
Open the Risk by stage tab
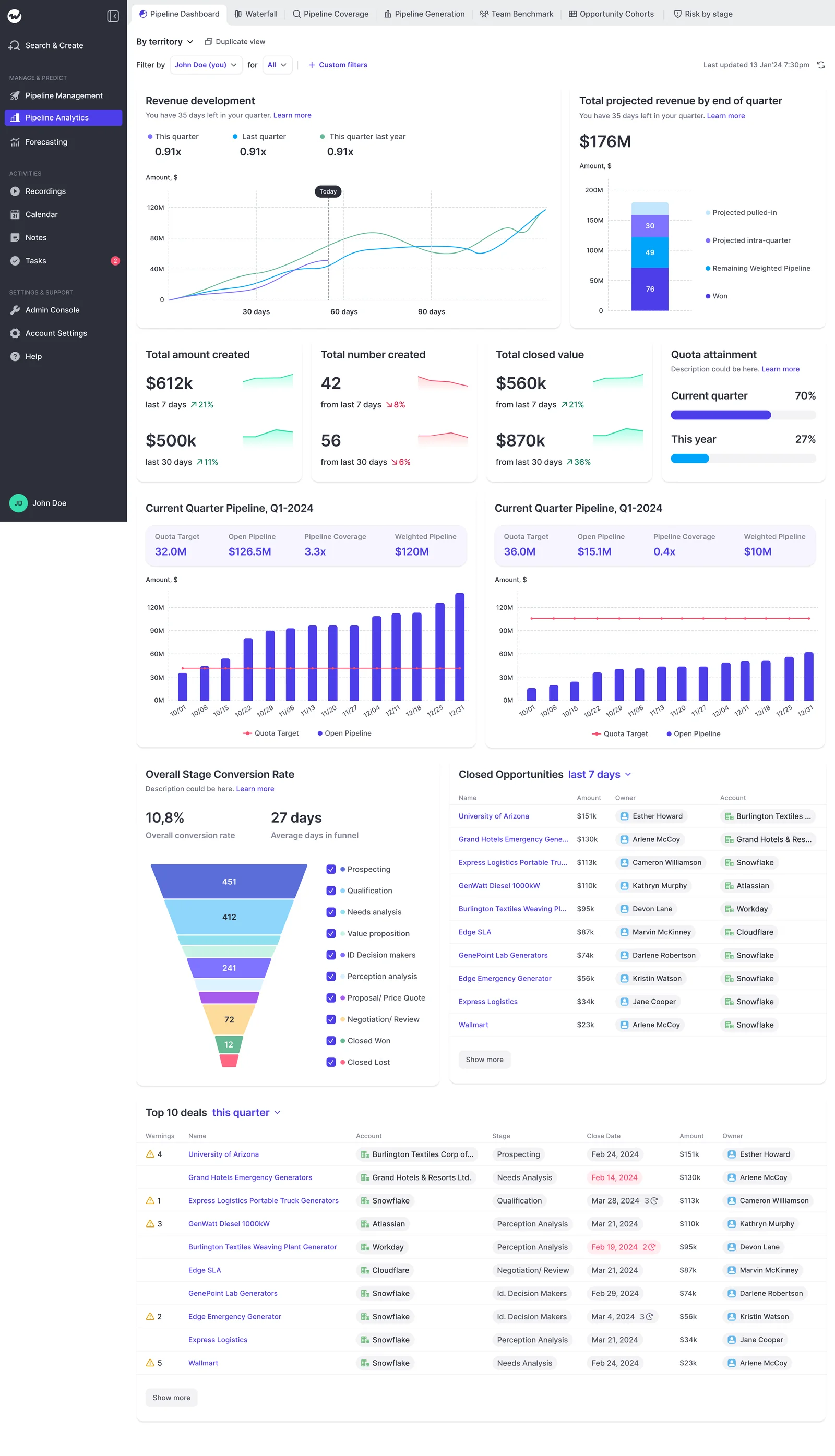coord(702,14)
